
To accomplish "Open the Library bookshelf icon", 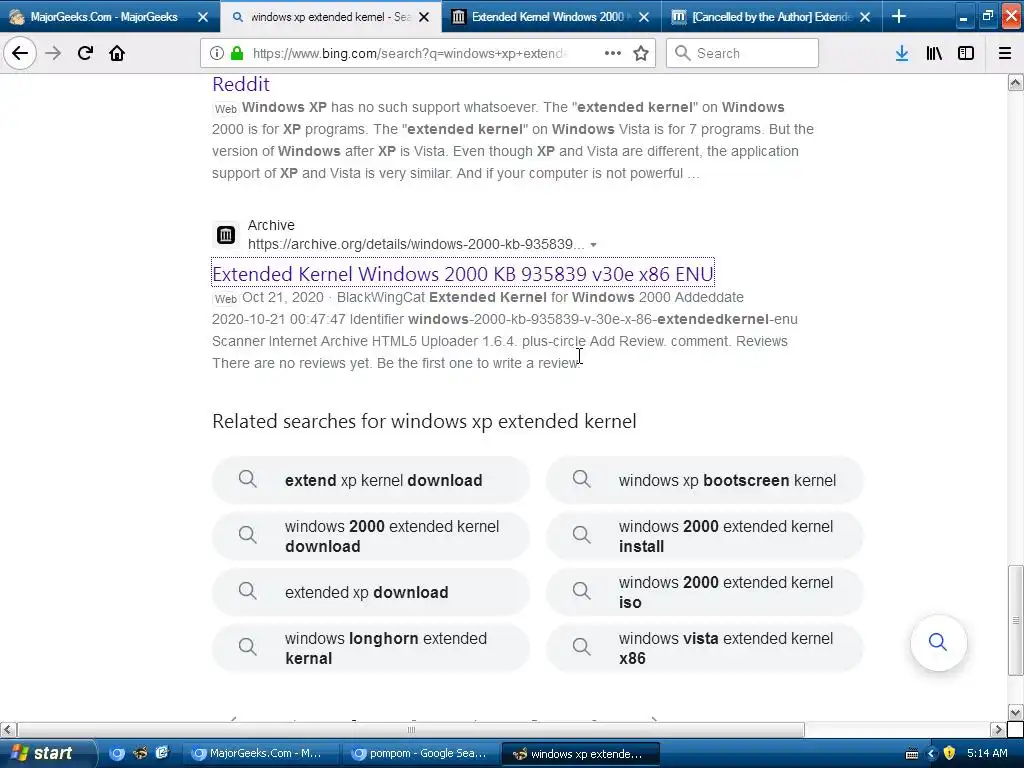I will 934,53.
